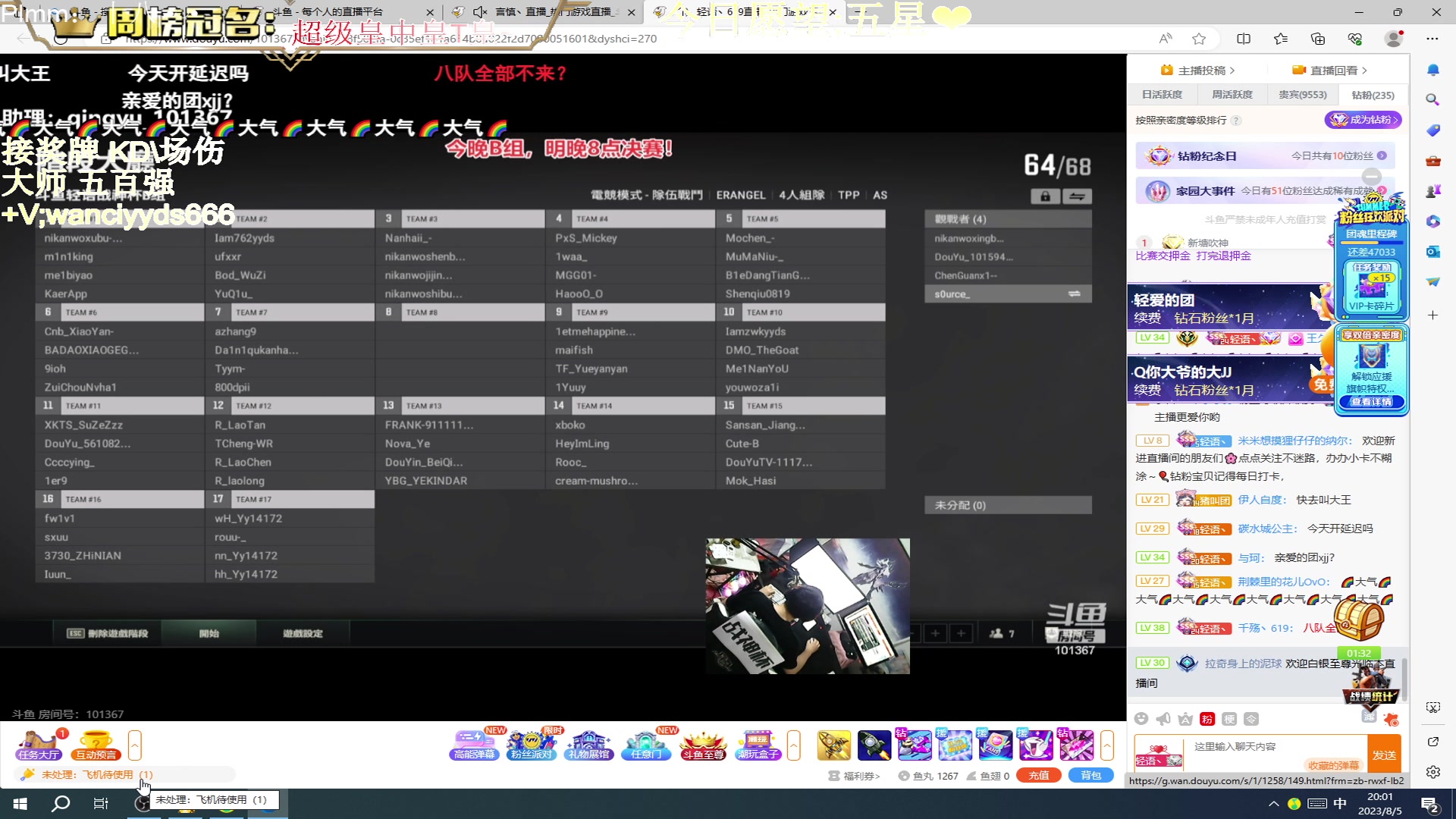Screen dimensions: 1456x819
Task: Open the Edge sidebar Outlook icon
Action: click(x=1432, y=252)
